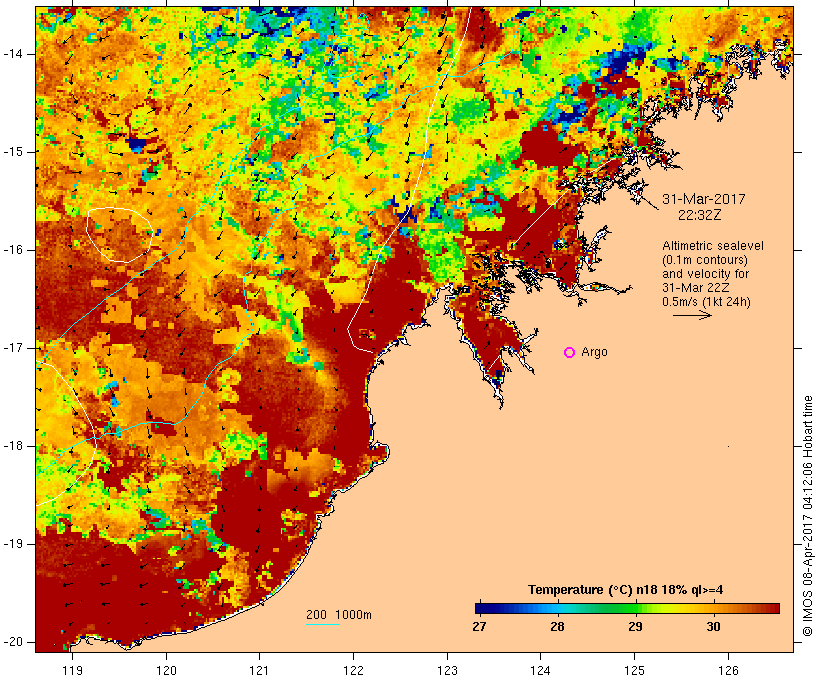Click longitude axis label '121'
This screenshot has width=820, height=680.
[259, 670]
